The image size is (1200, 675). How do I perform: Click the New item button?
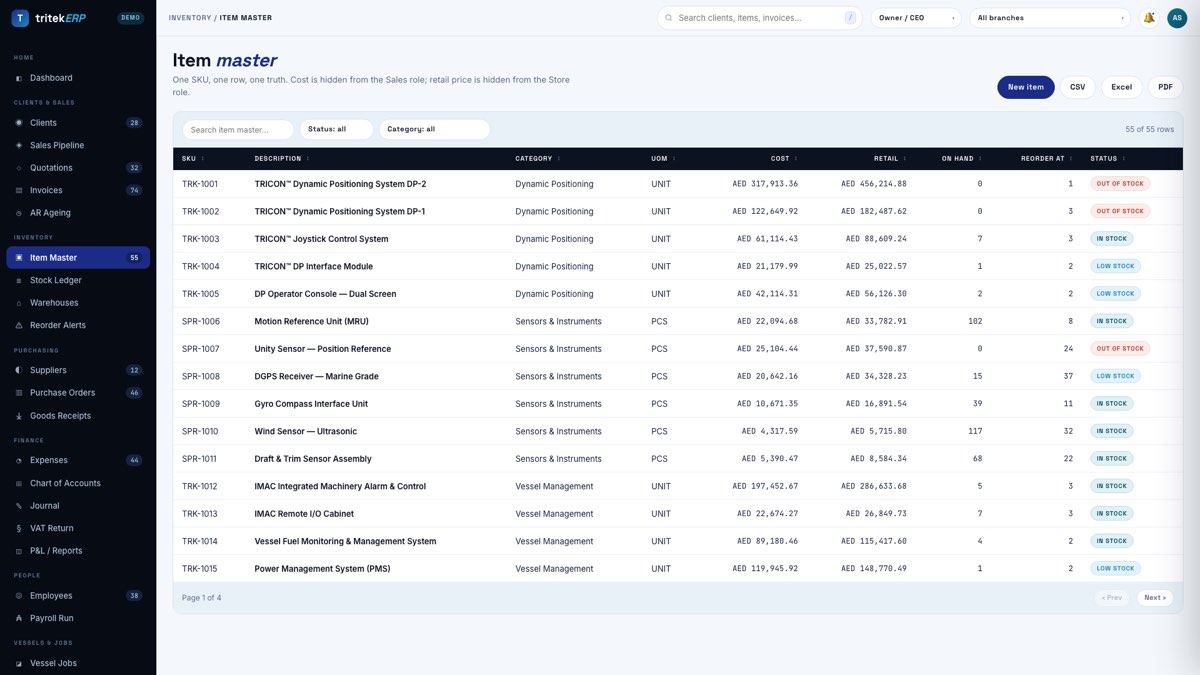(x=1025, y=87)
